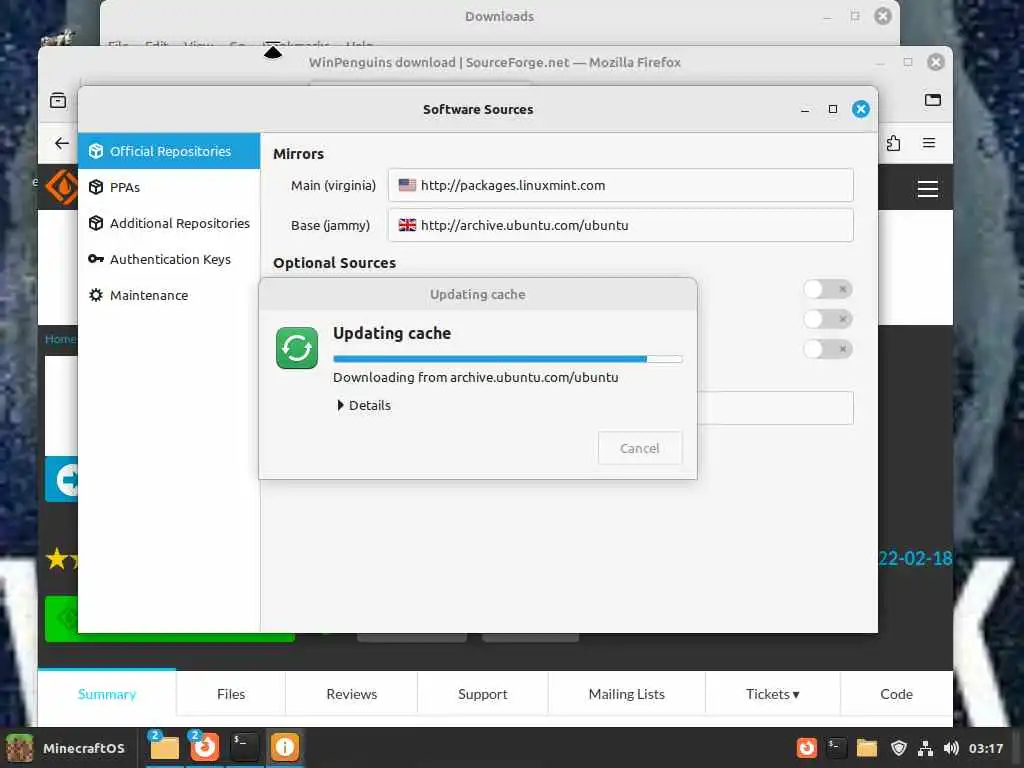This screenshot has width=1024, height=768.
Task: Click Firefox back arrow button
Action: pos(62,143)
